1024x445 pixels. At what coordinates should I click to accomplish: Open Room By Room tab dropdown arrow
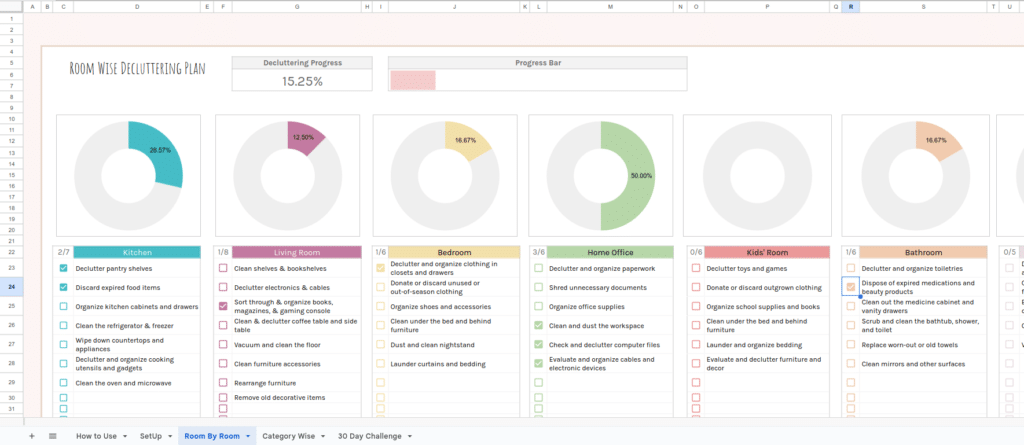248,437
